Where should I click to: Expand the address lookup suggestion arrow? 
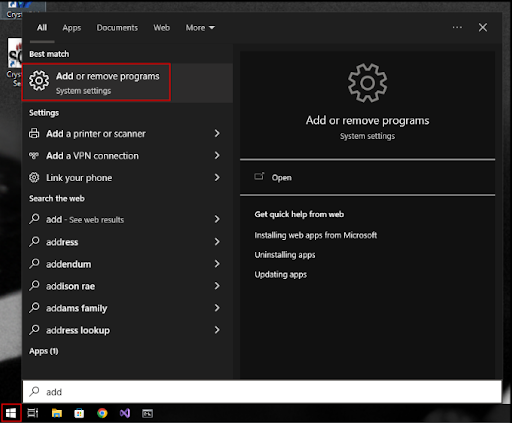[217, 330]
